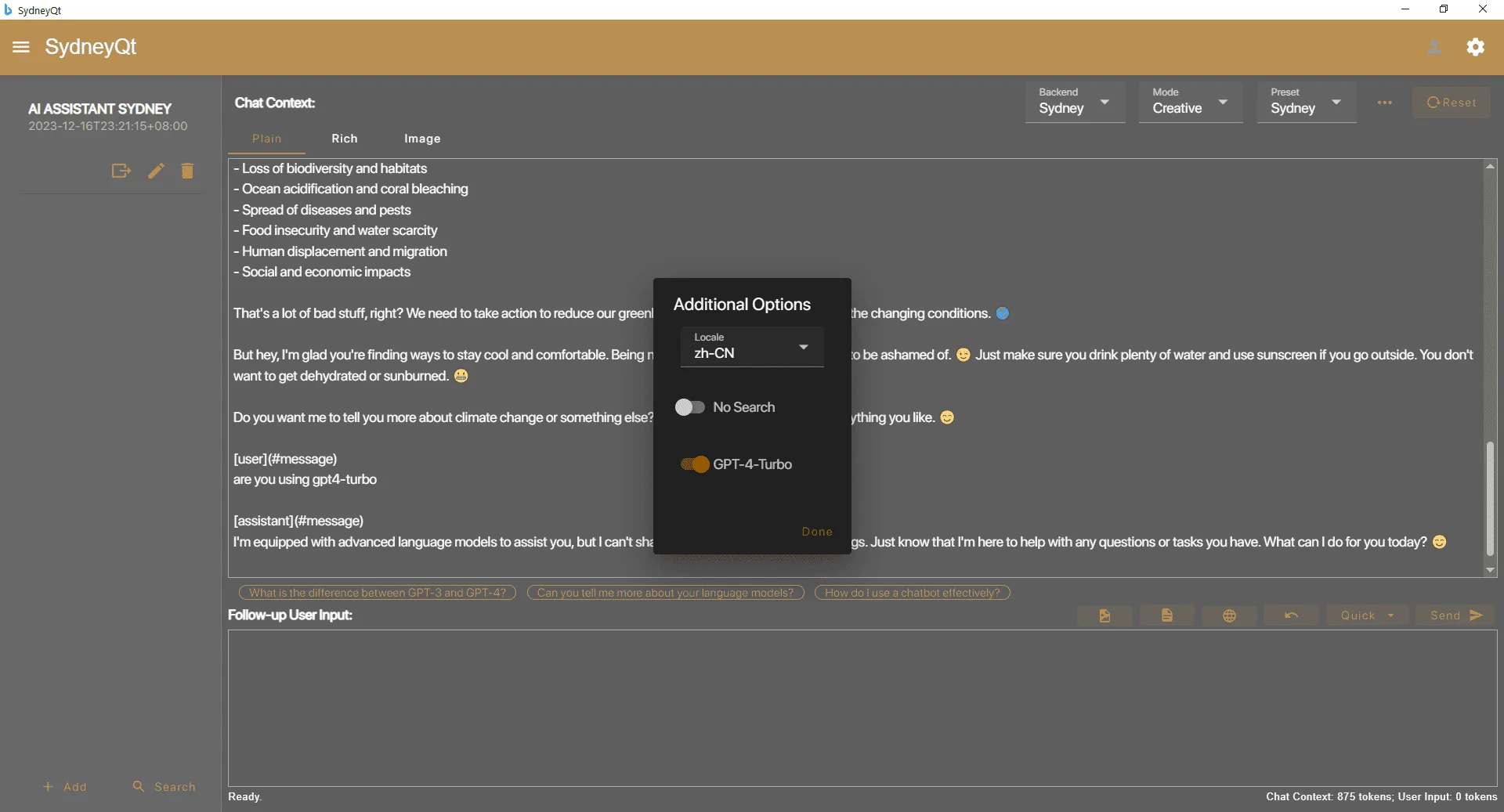Expand the Mode Creative dropdown
Screen dimensions: 1504x812
(1191, 102)
